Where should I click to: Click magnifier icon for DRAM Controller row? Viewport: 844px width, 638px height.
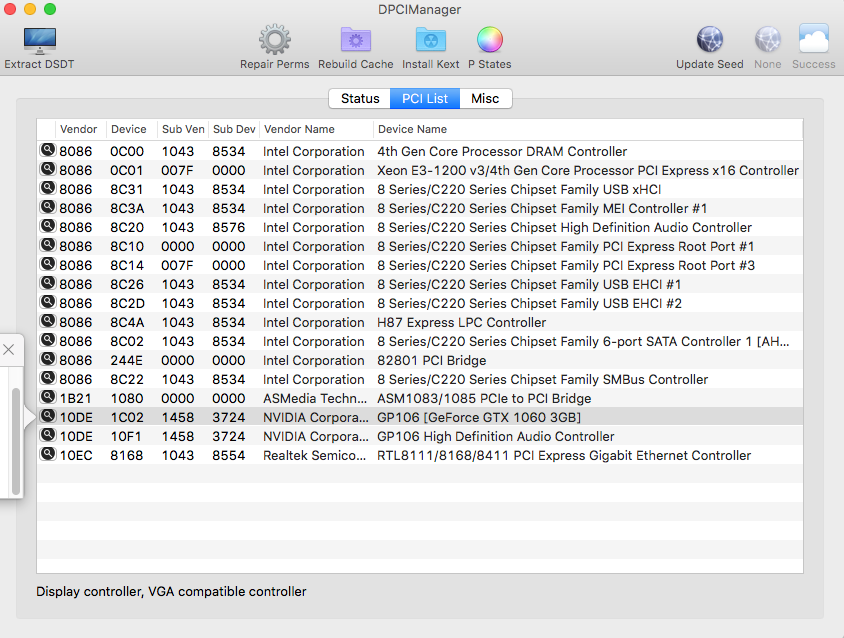pyautogui.click(x=48, y=150)
